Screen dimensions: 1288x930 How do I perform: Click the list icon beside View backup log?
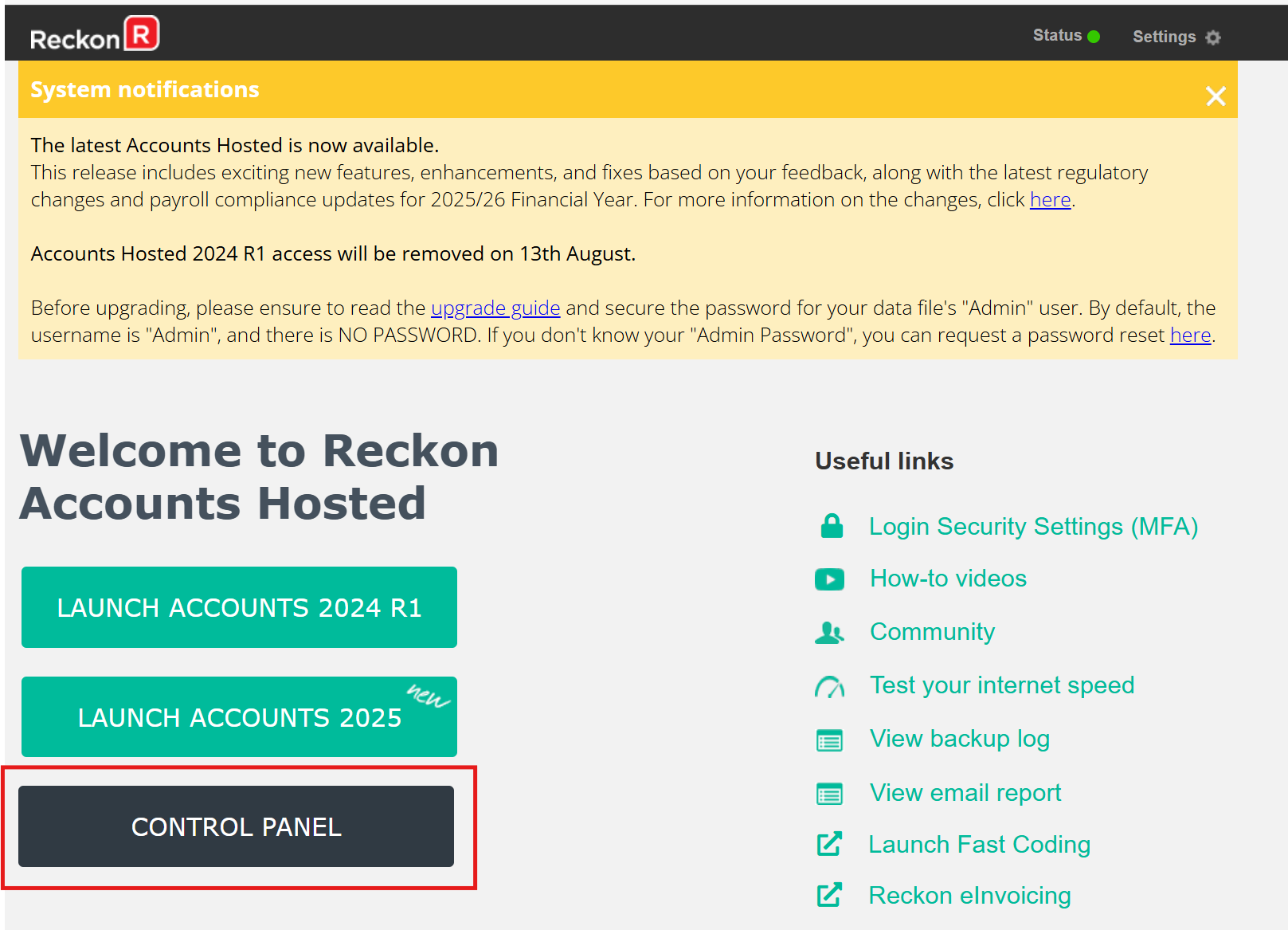click(x=829, y=740)
